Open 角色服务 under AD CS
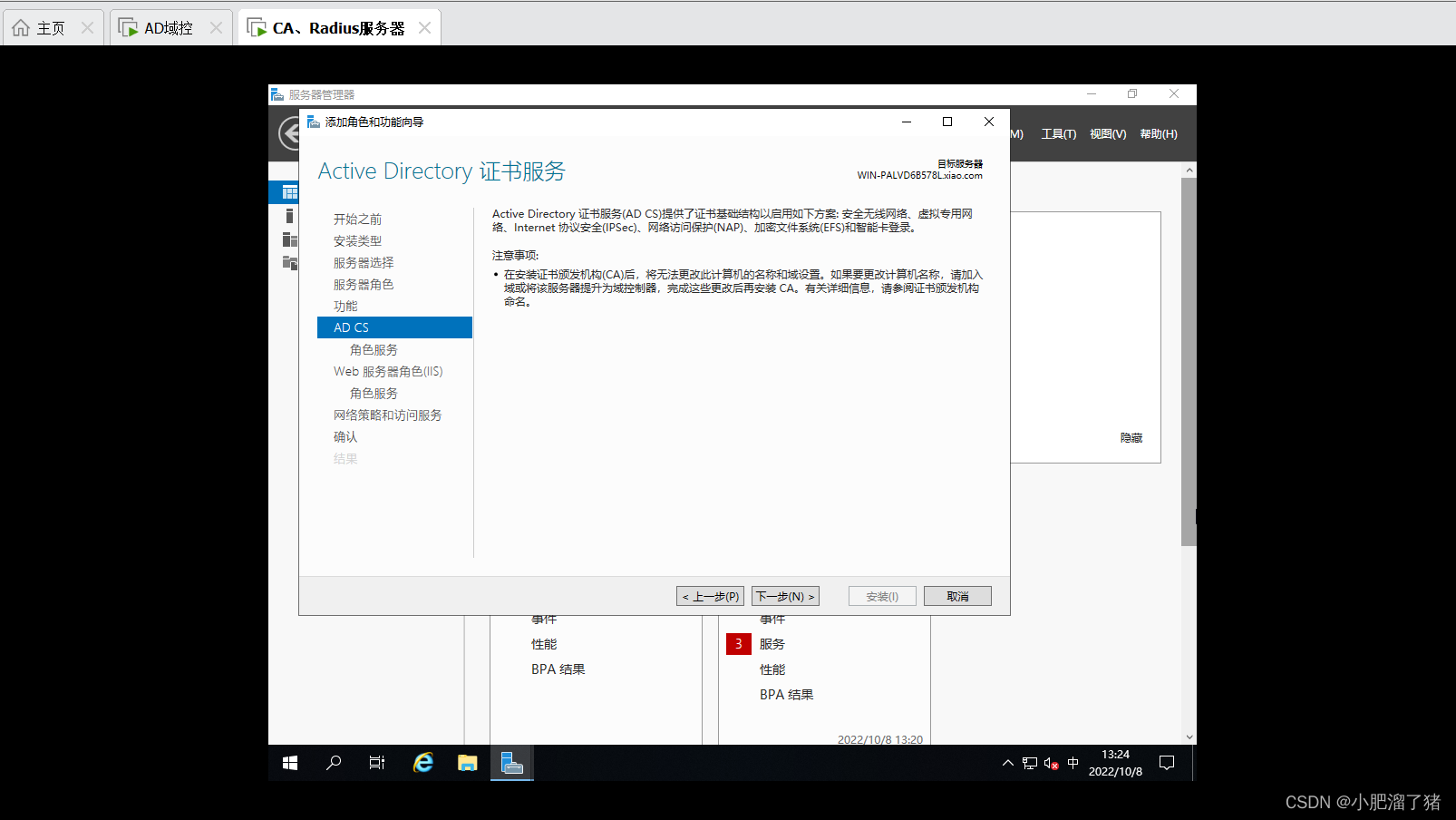1456x820 pixels. click(x=374, y=349)
